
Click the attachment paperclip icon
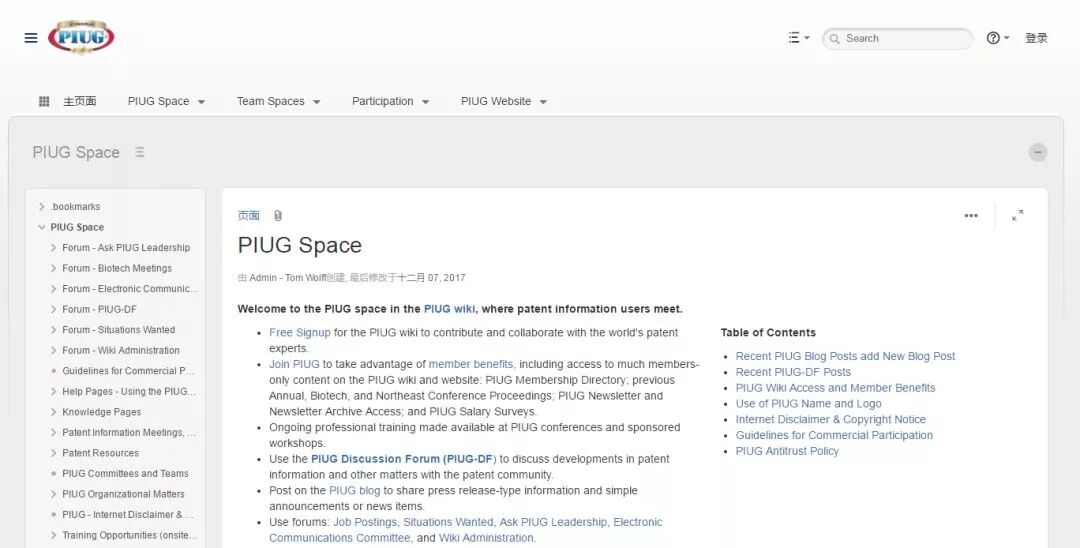[x=278, y=215]
